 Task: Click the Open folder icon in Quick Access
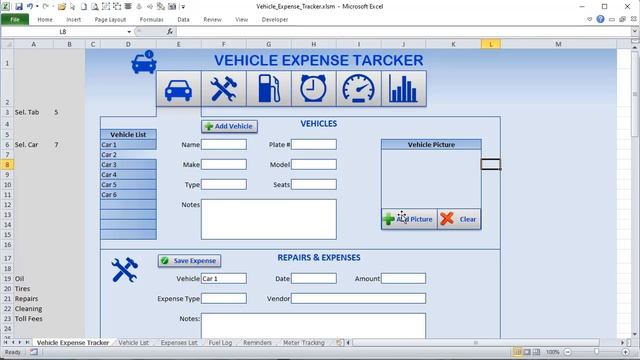pyautogui.click(x=62, y=7)
